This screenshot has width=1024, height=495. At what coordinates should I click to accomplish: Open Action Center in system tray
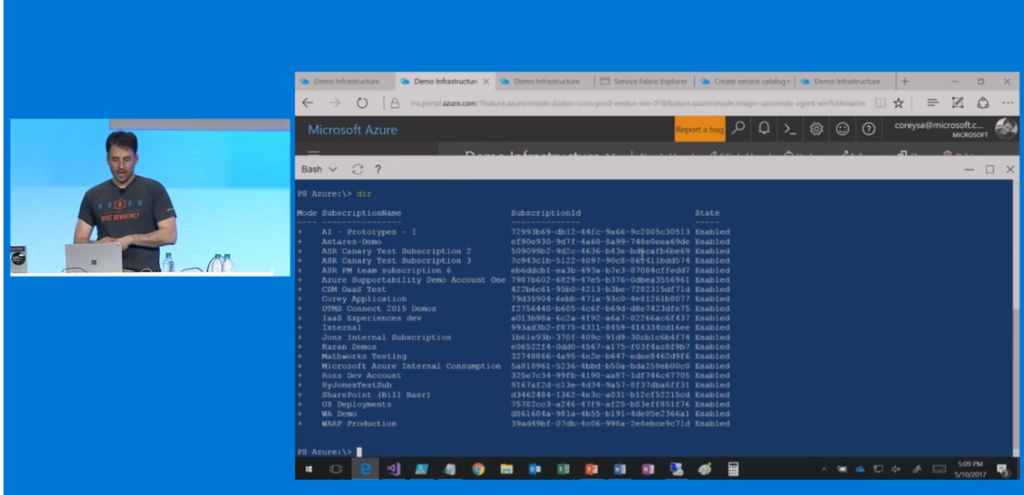click(1002, 469)
